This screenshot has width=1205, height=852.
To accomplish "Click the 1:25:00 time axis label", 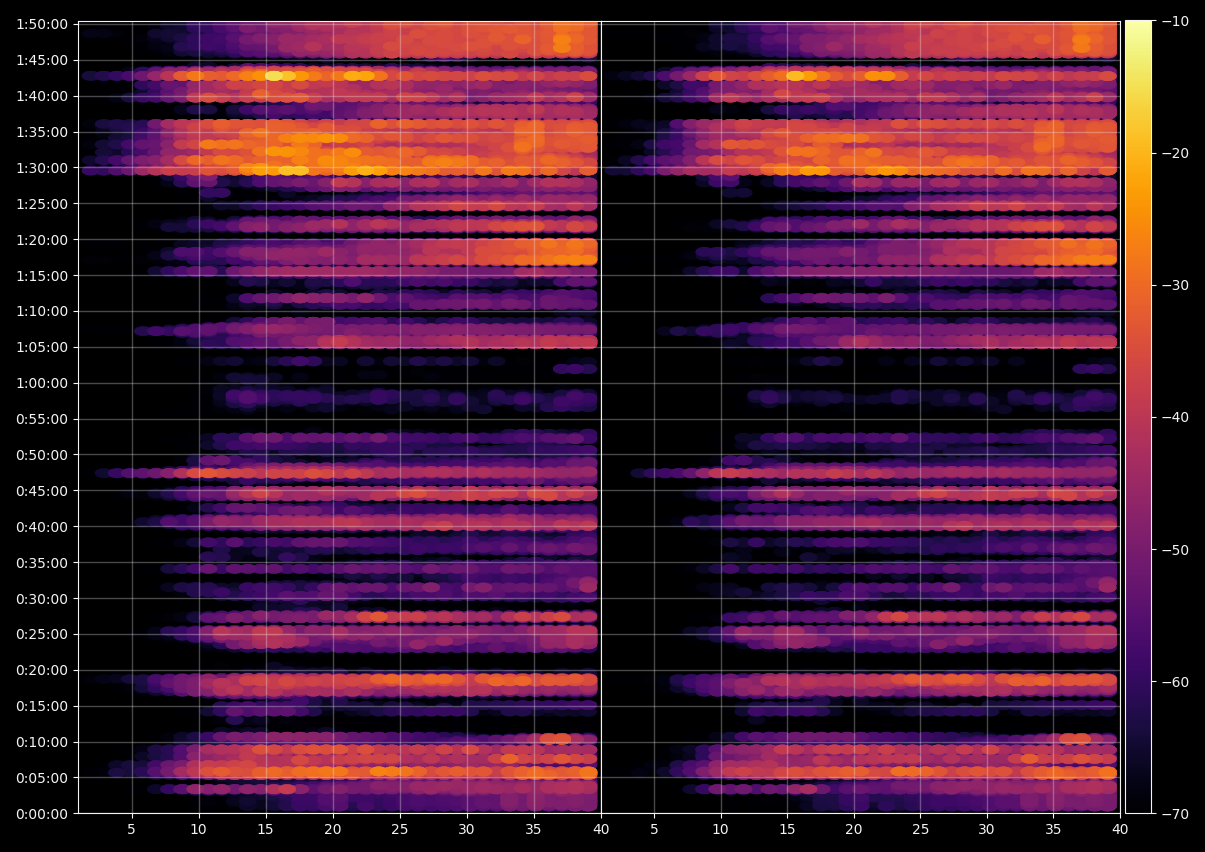I will (x=42, y=204).
